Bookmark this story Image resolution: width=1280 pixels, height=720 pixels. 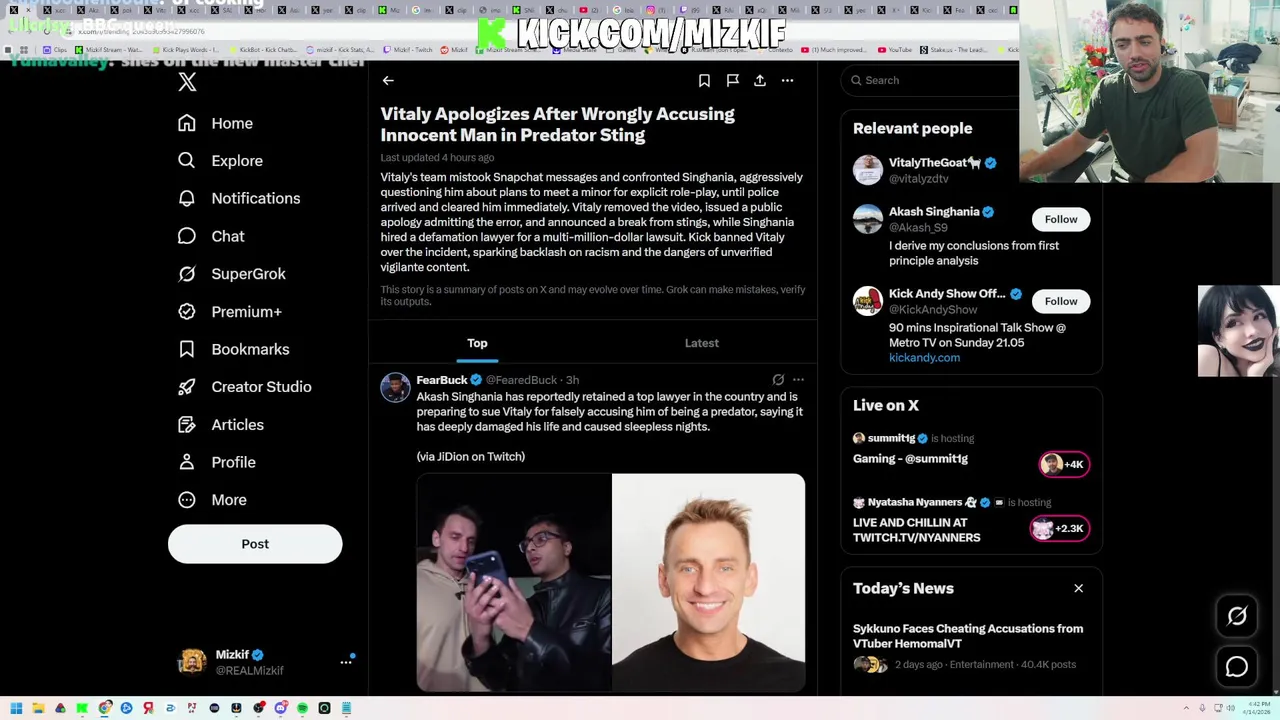[704, 80]
